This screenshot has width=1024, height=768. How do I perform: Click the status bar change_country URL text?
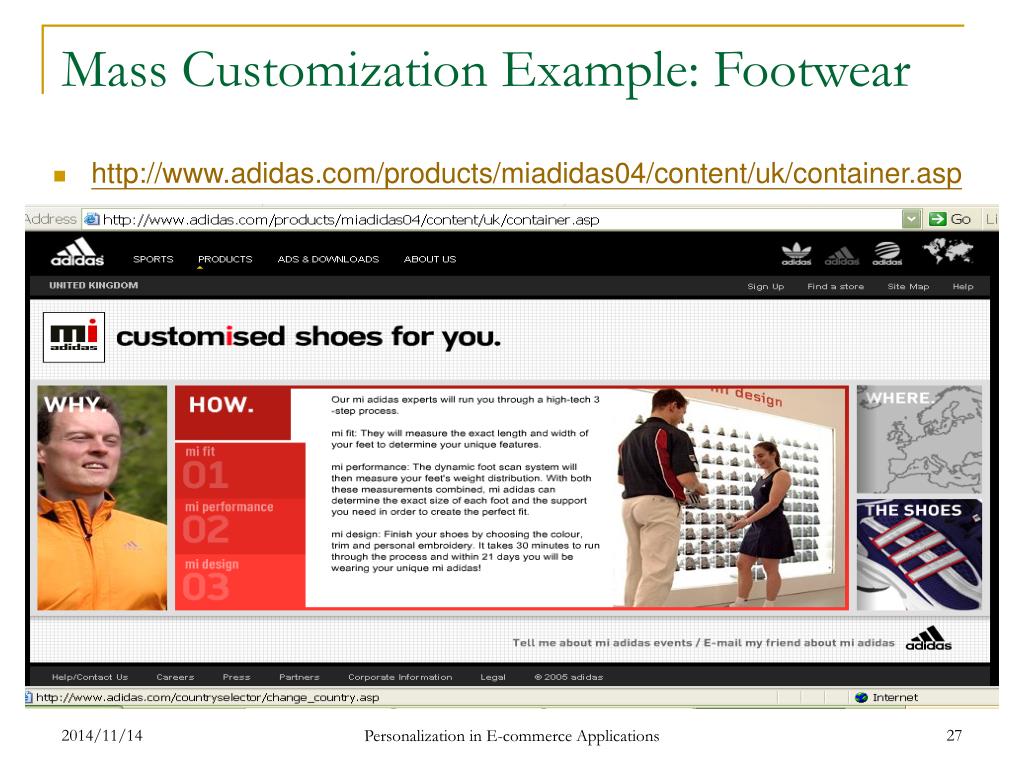pos(207,697)
